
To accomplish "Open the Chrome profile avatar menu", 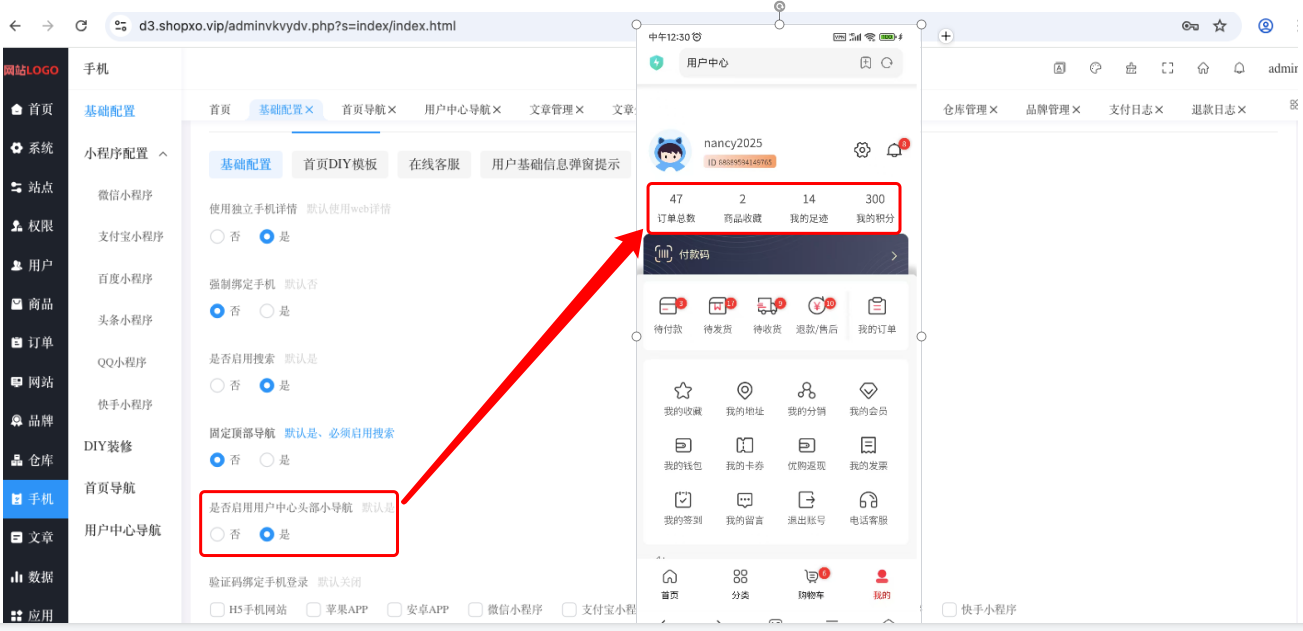I will [x=1266, y=26].
